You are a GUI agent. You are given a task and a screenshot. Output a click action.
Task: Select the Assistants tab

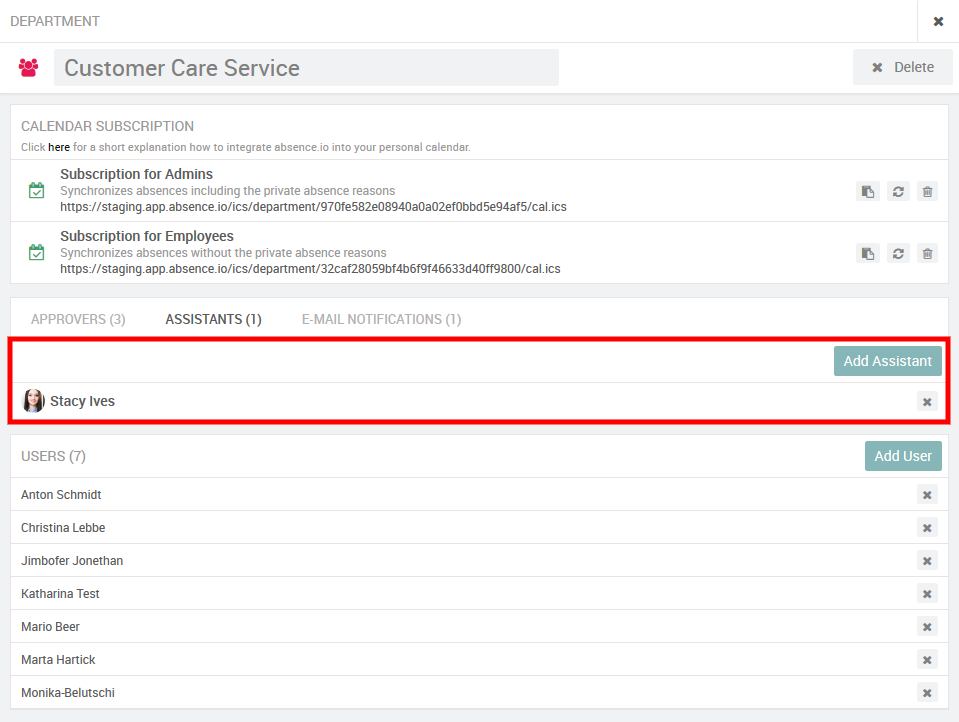click(x=213, y=320)
